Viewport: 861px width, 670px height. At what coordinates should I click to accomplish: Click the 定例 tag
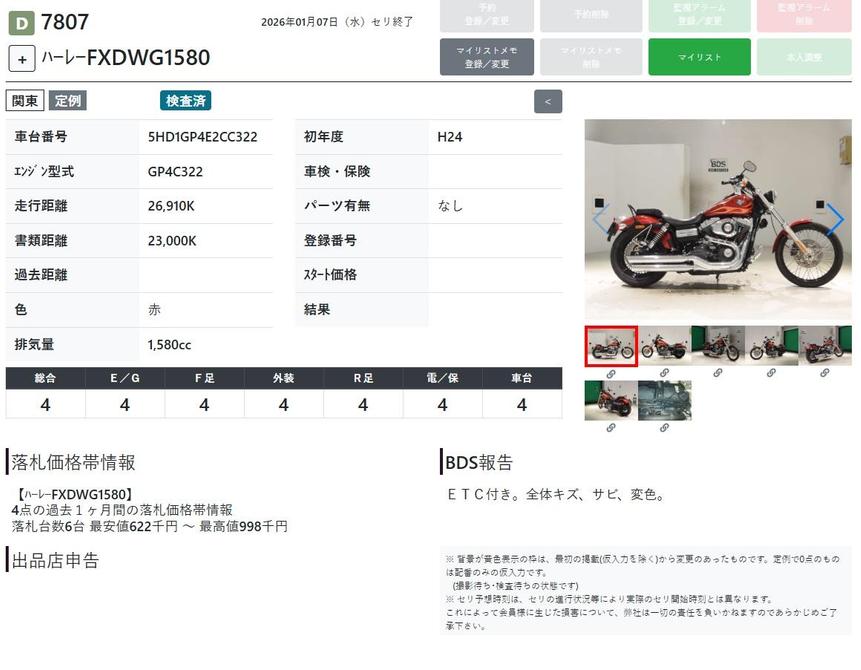click(x=68, y=101)
